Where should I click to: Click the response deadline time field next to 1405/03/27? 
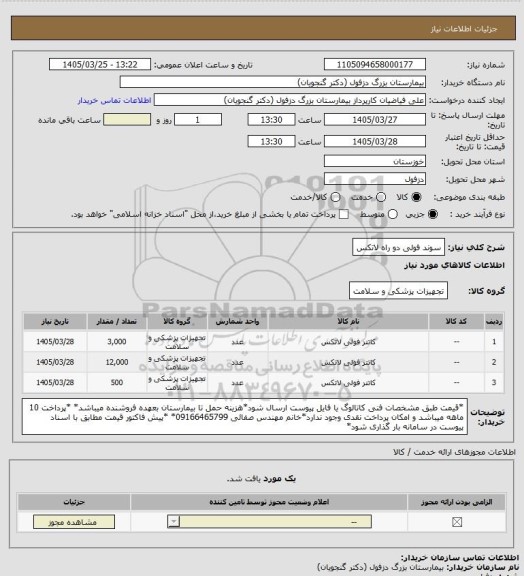(x=272, y=120)
